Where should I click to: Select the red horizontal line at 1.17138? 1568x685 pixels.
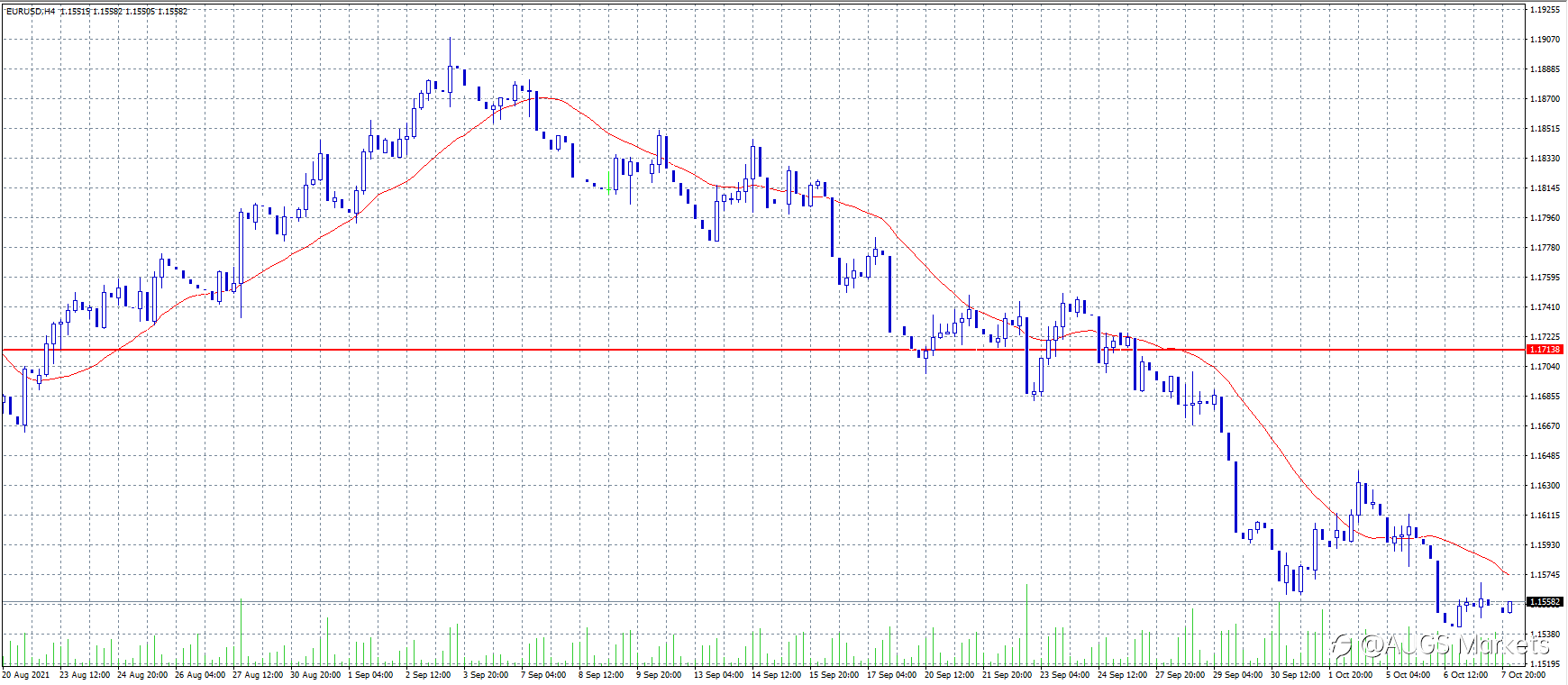pyautogui.click(x=763, y=349)
